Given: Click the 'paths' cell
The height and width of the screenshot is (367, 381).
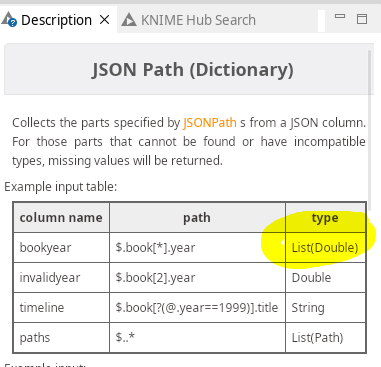Looking at the screenshot, I should click(x=61, y=337).
